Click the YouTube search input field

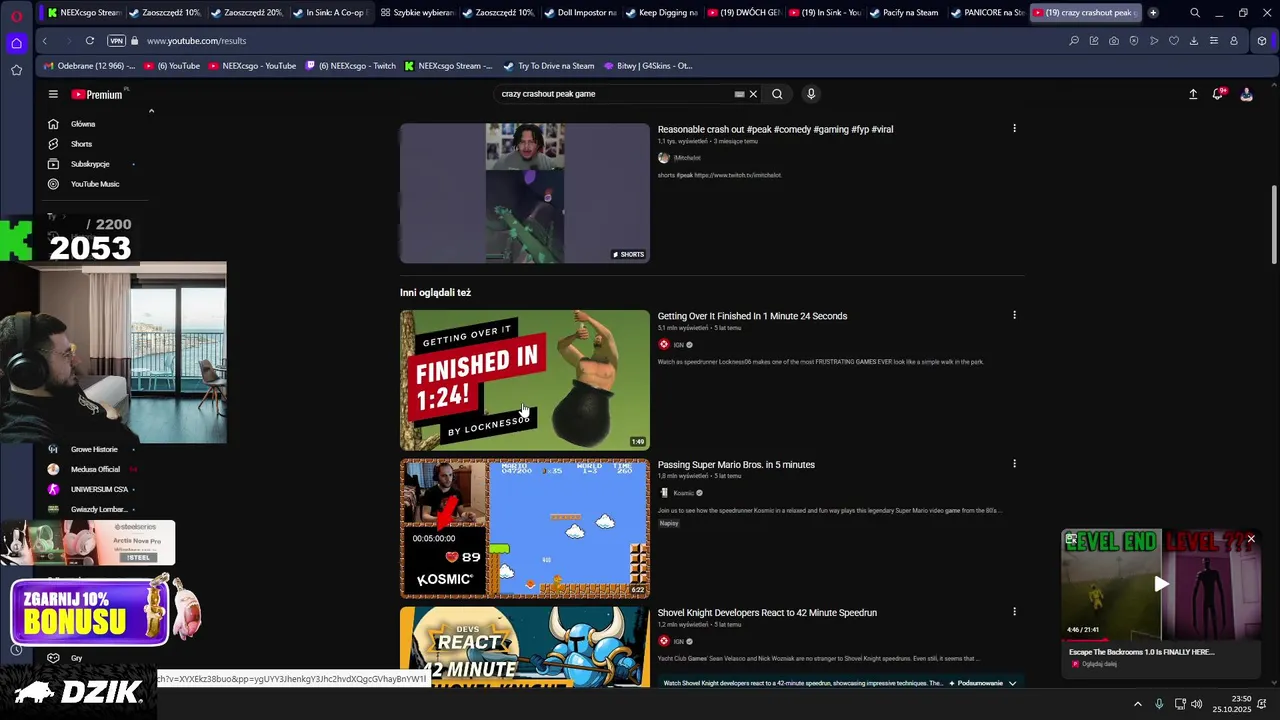[x=612, y=94]
